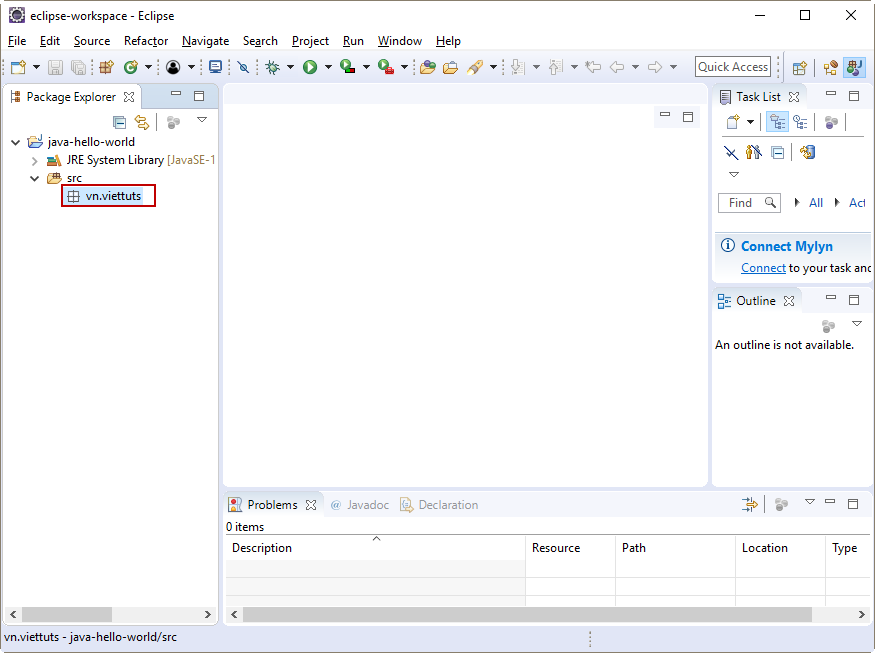Open the Problems view menu triangle

click(810, 502)
